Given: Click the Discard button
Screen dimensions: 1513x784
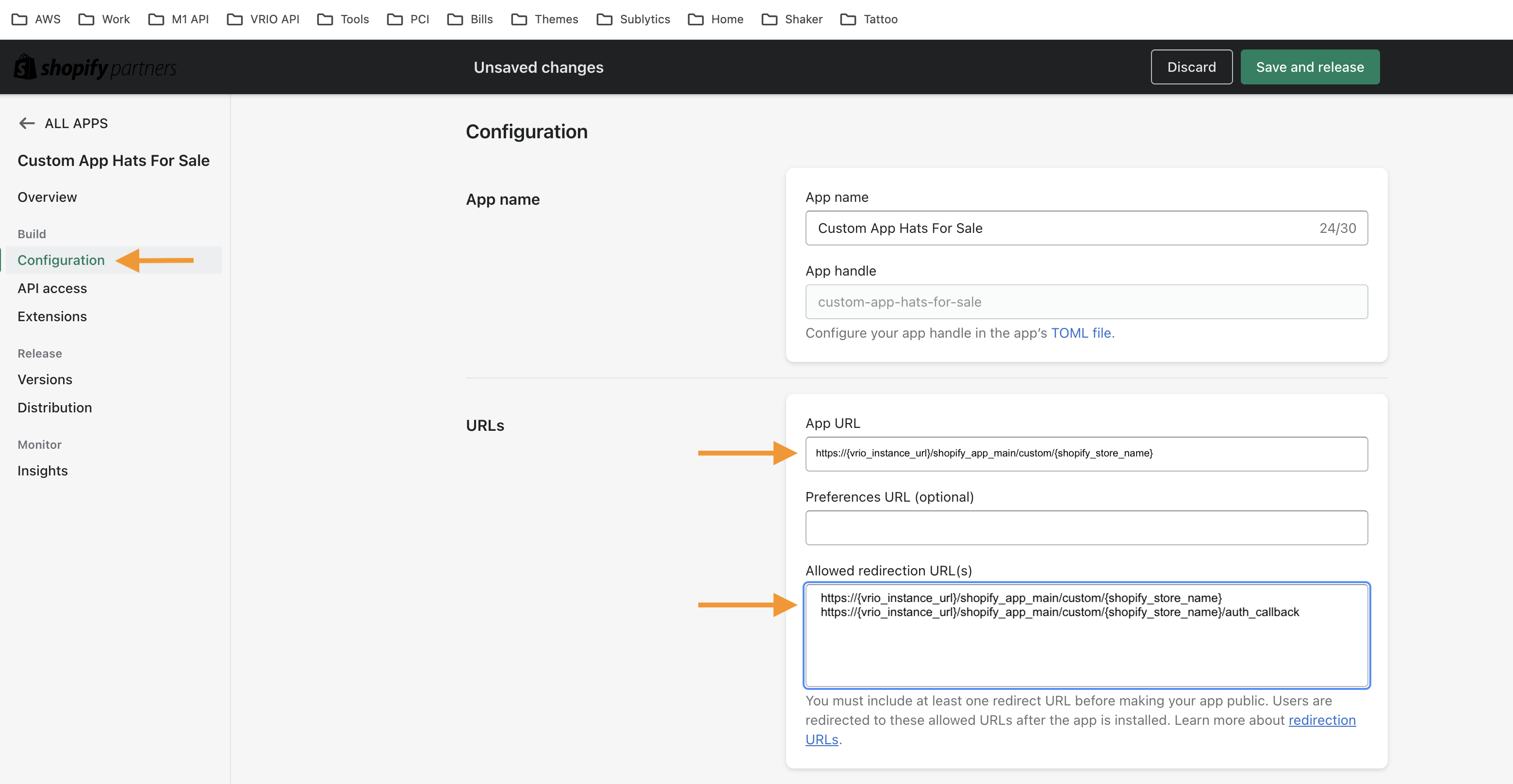Looking at the screenshot, I should (1191, 67).
